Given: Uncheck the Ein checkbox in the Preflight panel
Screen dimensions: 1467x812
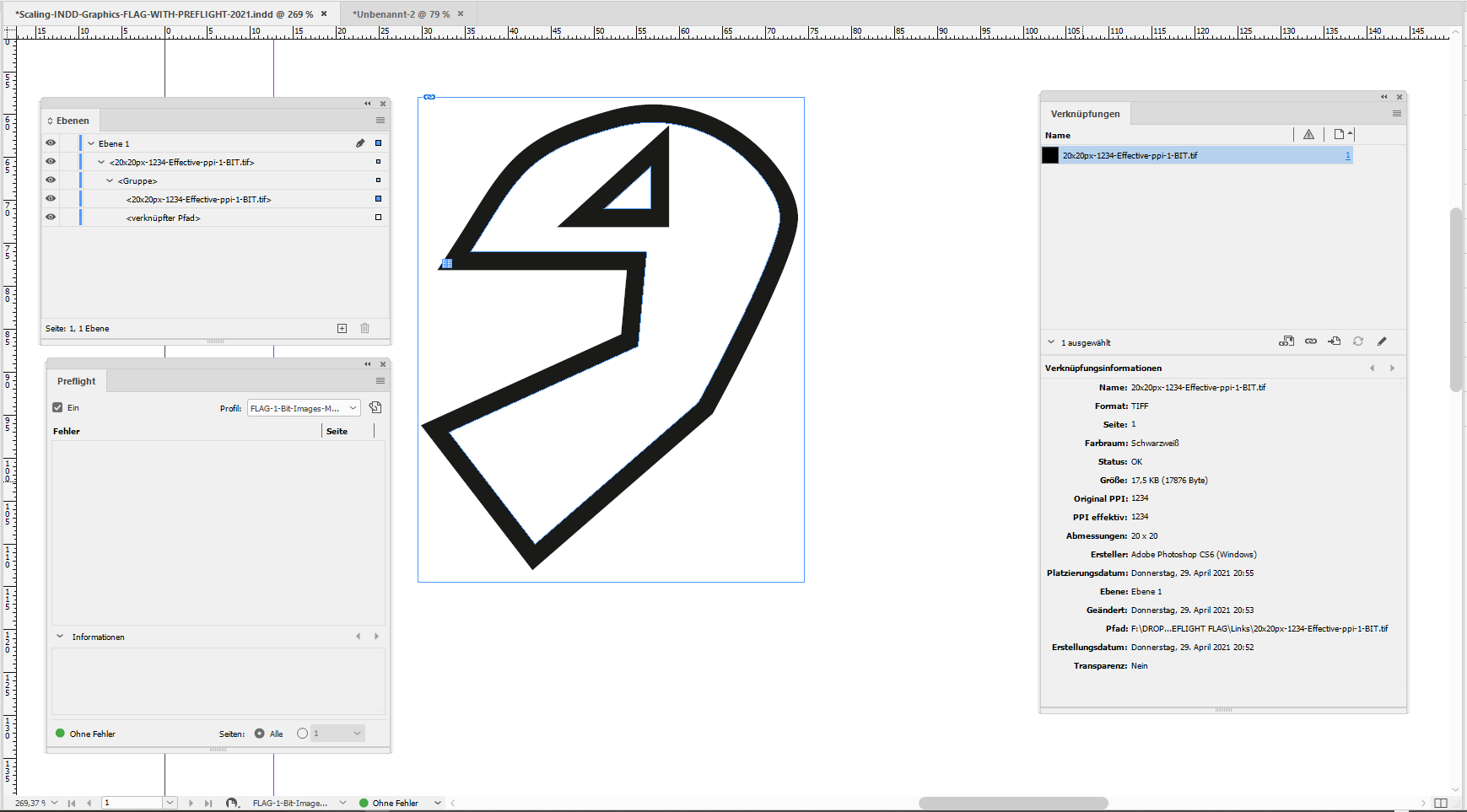Looking at the screenshot, I should (x=56, y=407).
